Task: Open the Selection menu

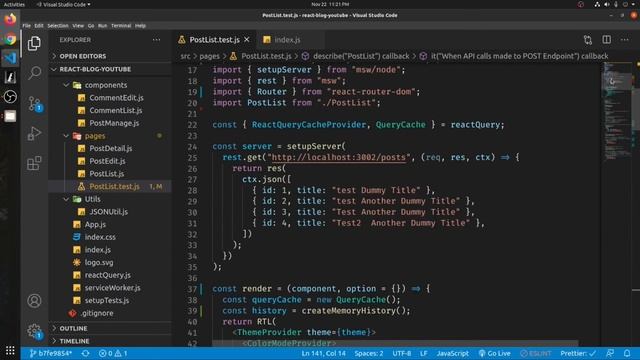Action: 58,25
